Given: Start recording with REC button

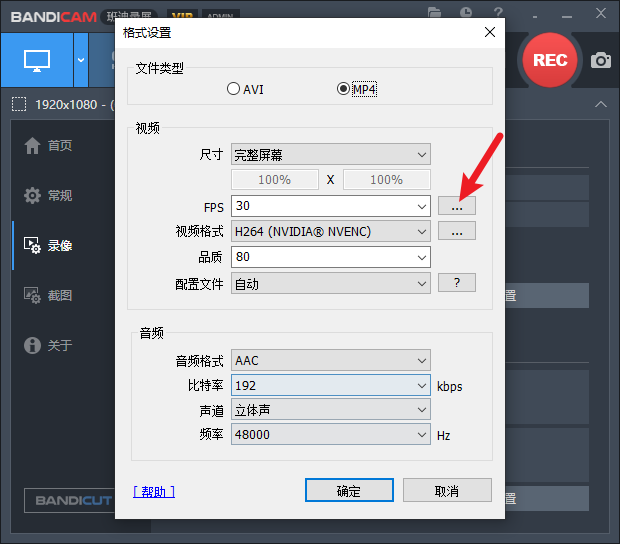Looking at the screenshot, I should 550,60.
